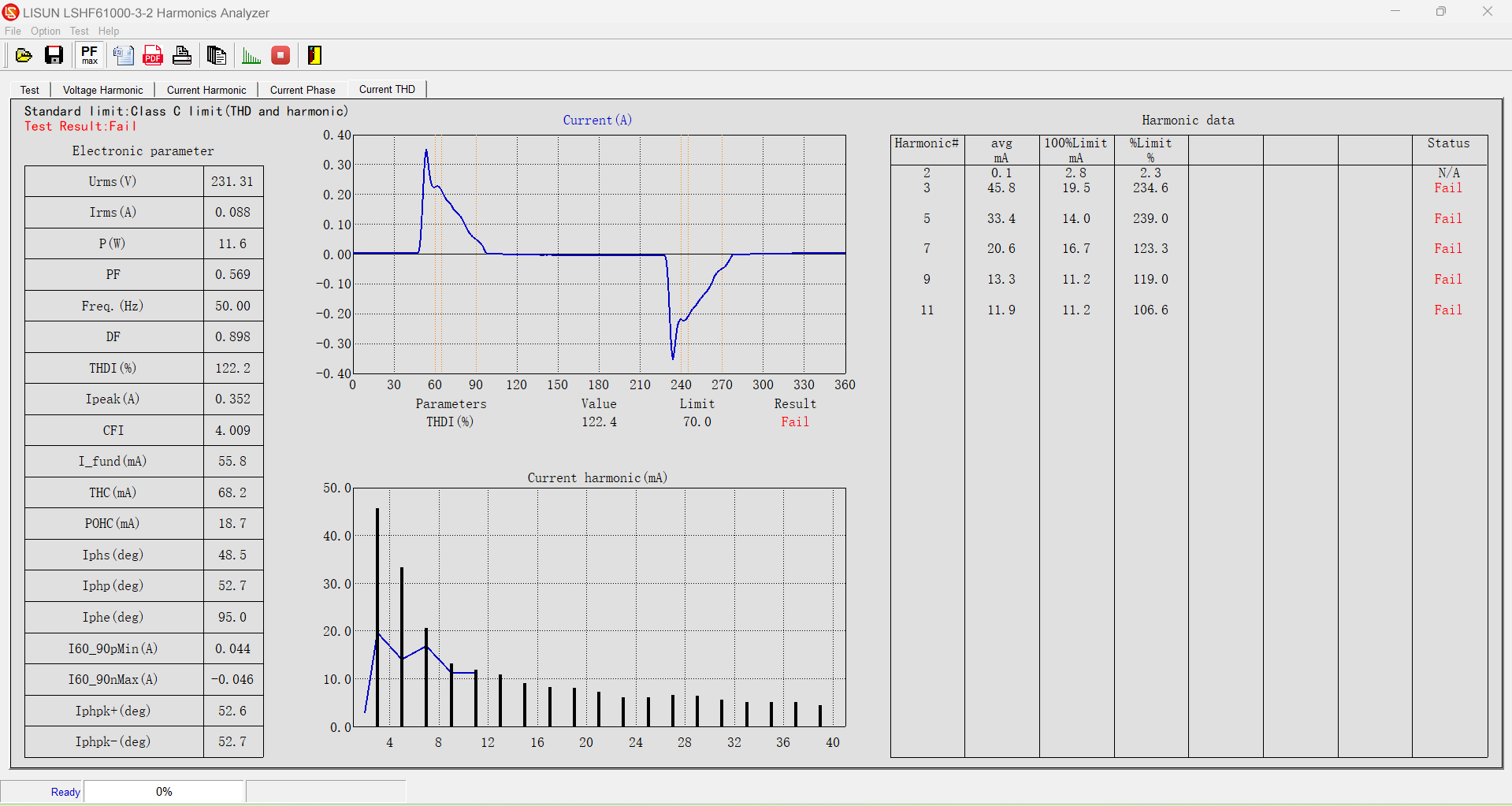Viewport: 1512px width, 806px height.
Task: Click the Iphpk+(deg) label
Action: click(113, 711)
